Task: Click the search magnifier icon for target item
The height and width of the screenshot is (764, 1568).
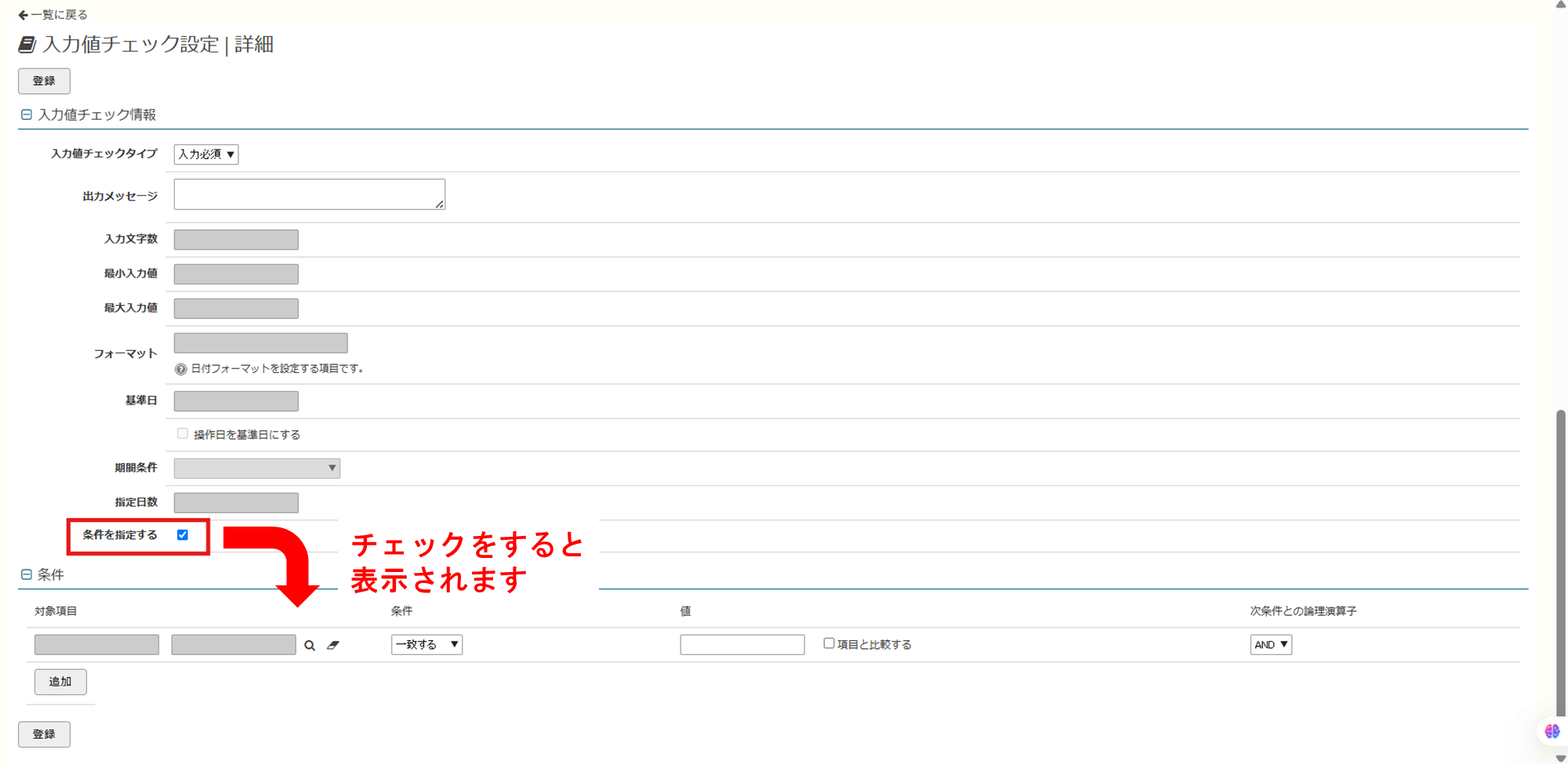Action: (x=310, y=646)
